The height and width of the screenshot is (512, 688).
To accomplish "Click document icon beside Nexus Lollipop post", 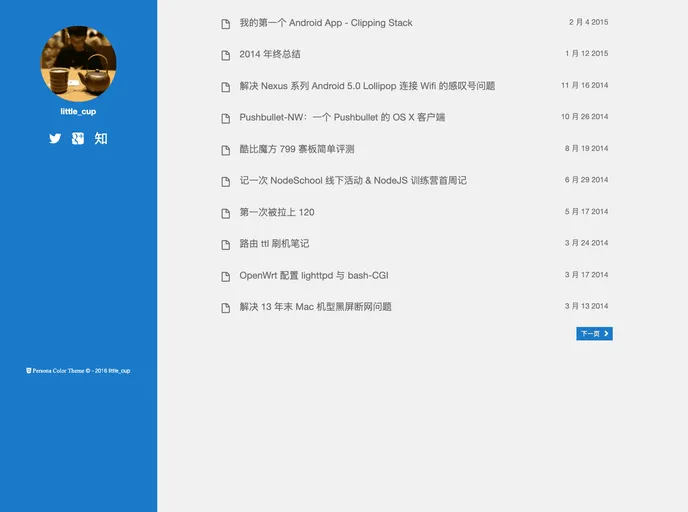I will 226,87.
